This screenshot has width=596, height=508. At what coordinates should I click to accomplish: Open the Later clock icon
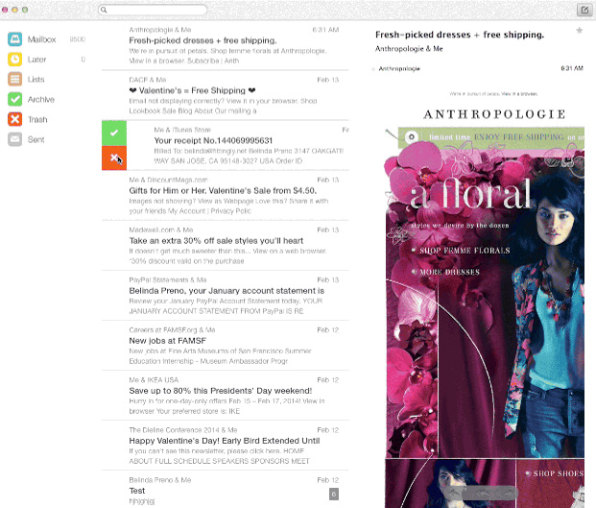click(x=15, y=59)
